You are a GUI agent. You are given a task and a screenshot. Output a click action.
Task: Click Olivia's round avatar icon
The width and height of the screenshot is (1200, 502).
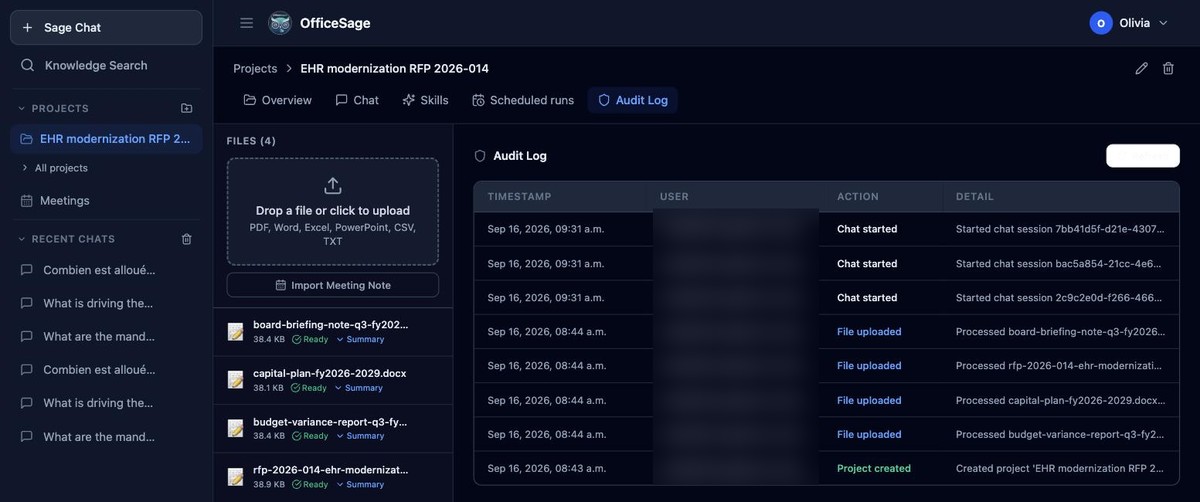coord(1101,23)
